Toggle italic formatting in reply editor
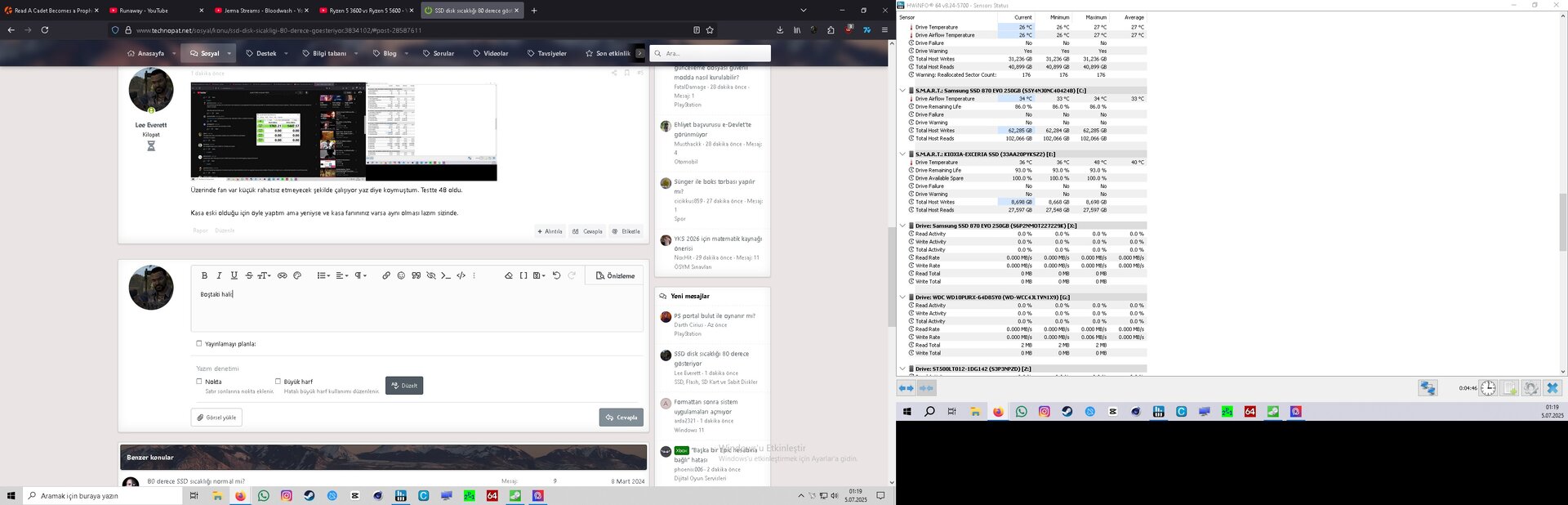The height and width of the screenshot is (505, 1568). (219, 275)
